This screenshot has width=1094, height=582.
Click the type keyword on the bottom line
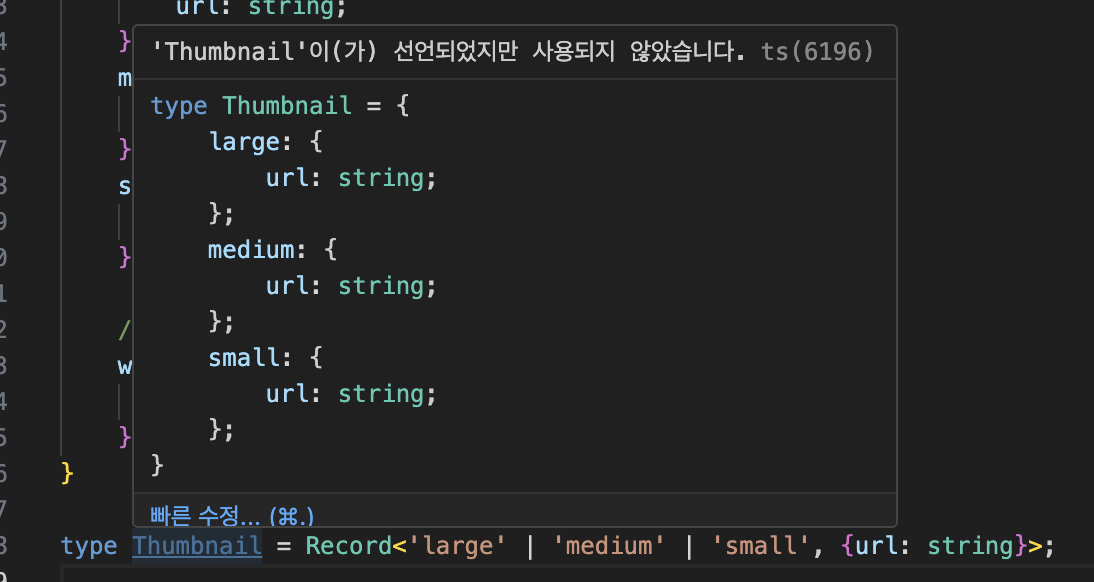(x=88, y=545)
